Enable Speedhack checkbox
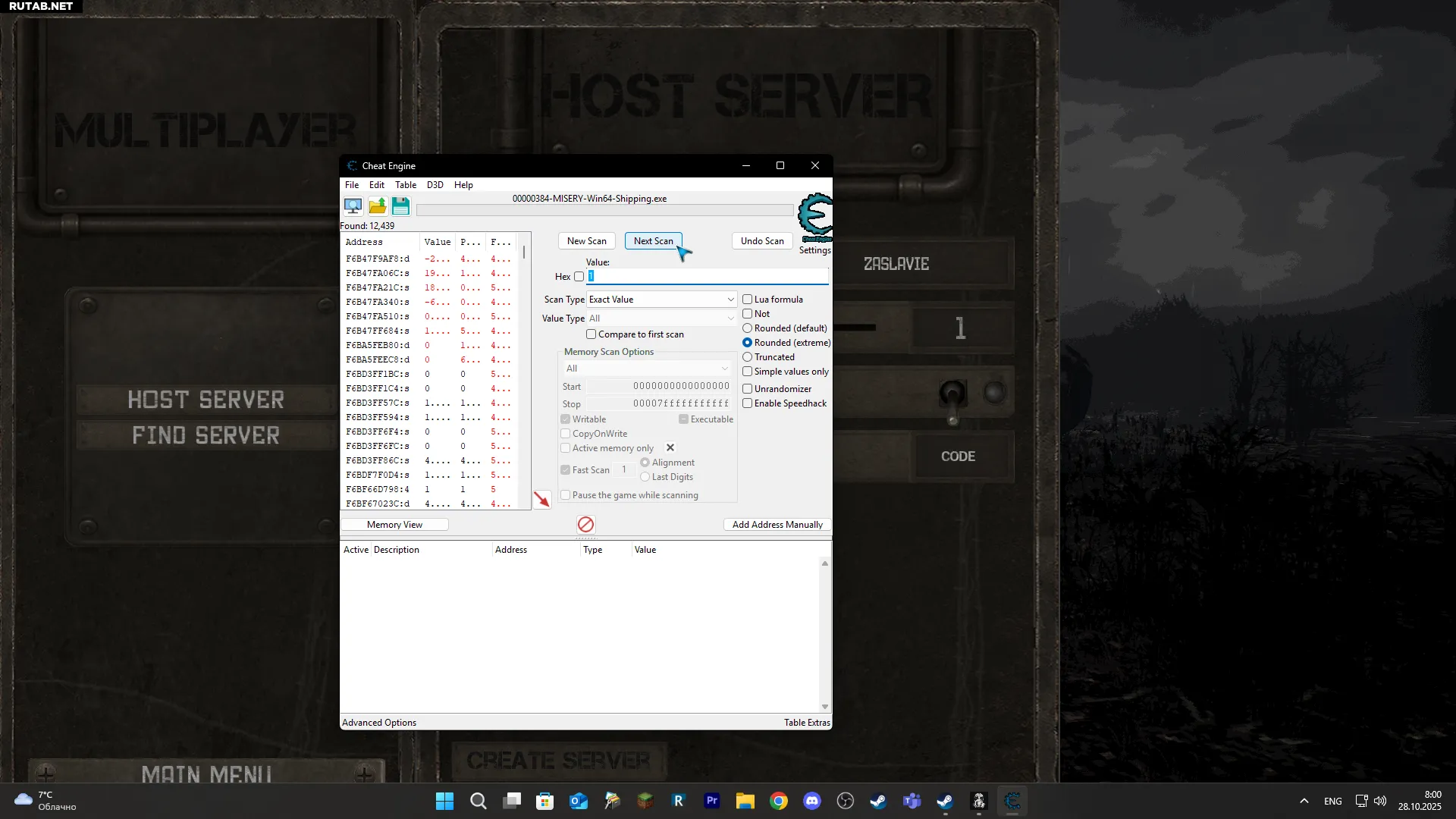The image size is (1456, 819). (748, 403)
